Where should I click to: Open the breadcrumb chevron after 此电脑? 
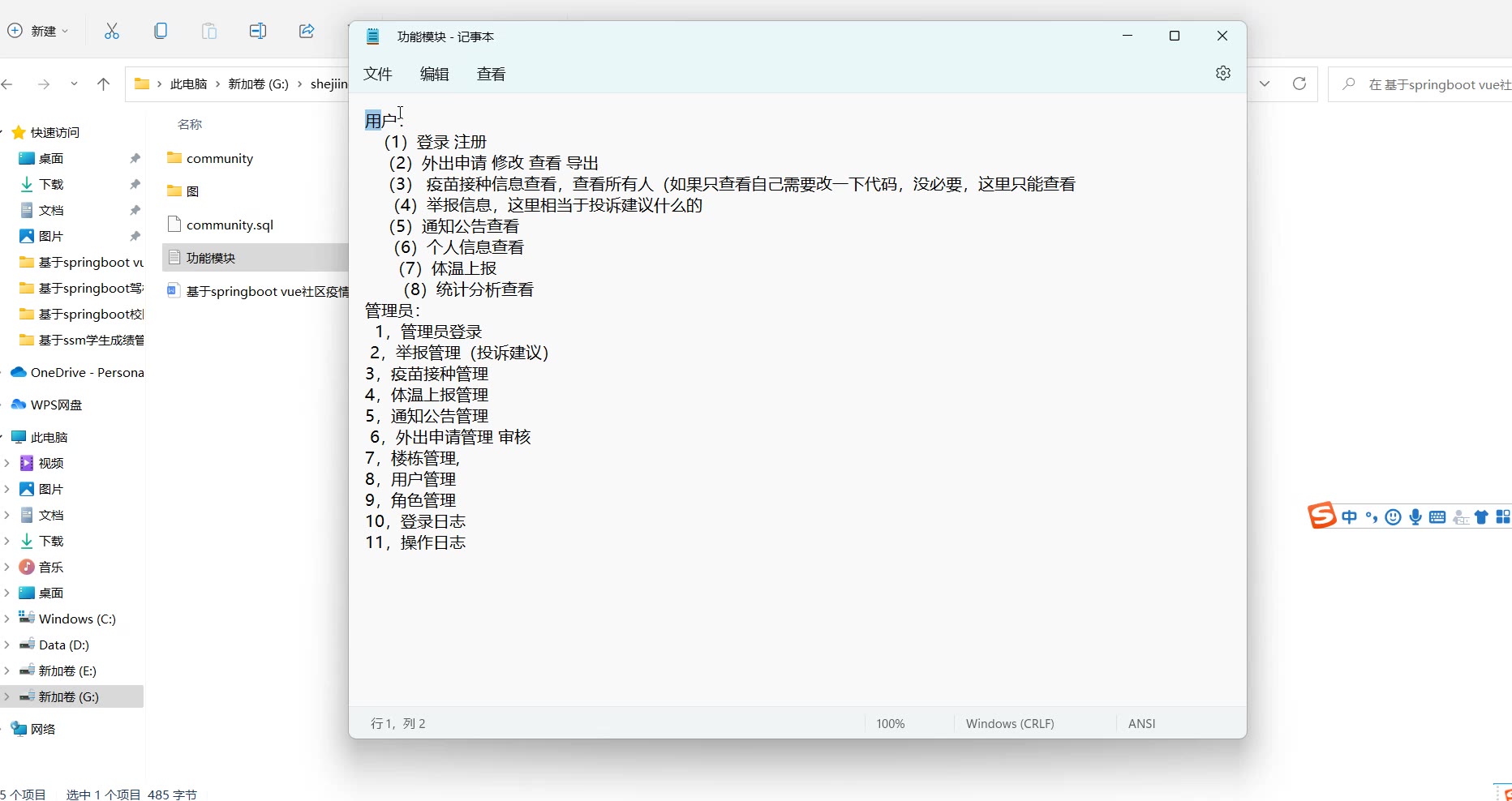tap(218, 84)
